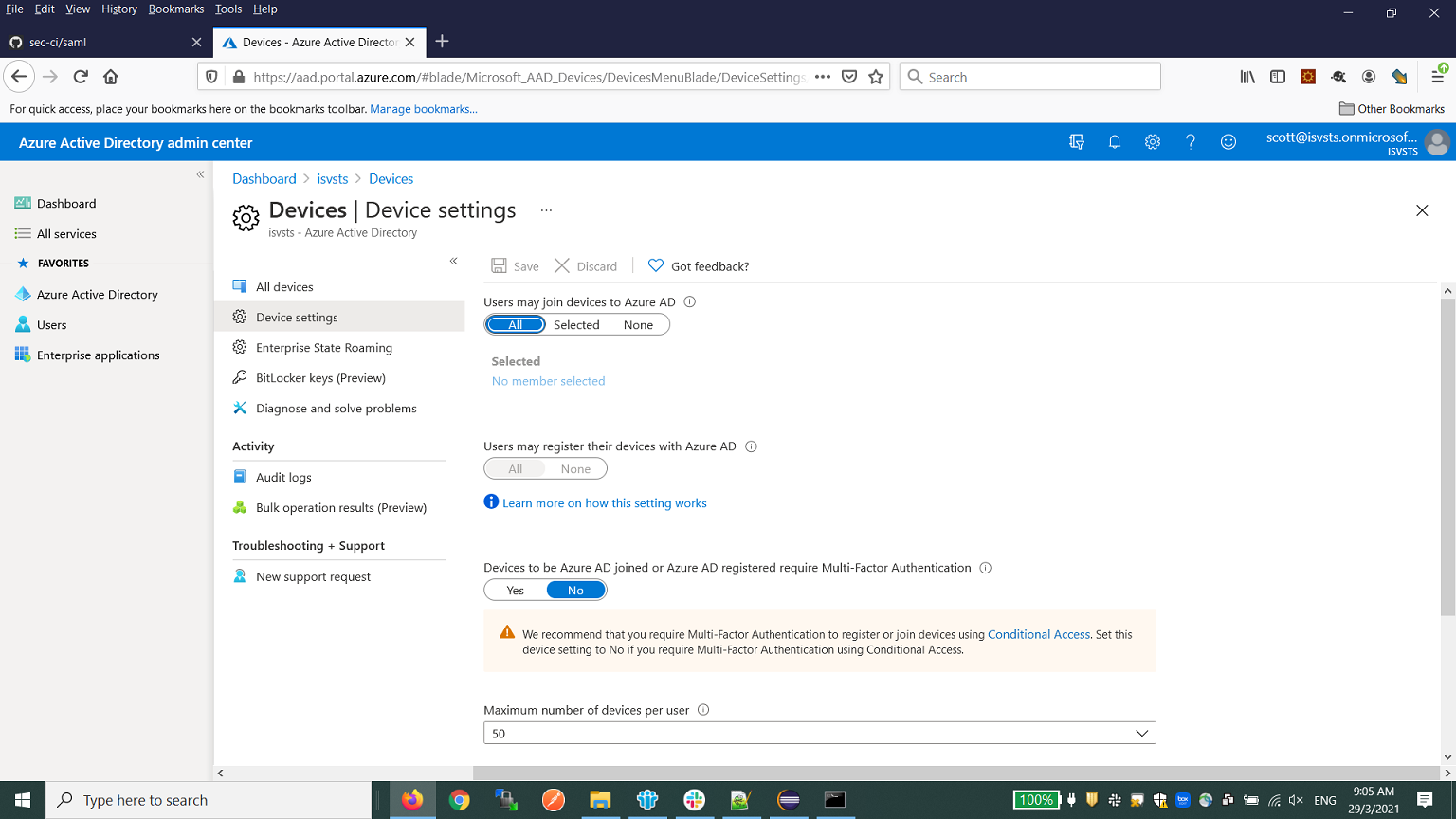Click the Firefox reload page icon
1456x819 pixels.
click(81, 77)
